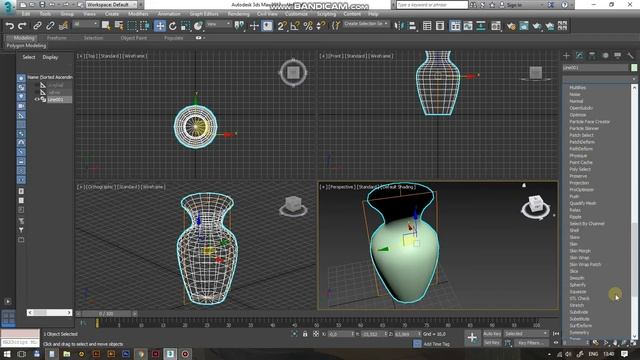This screenshot has height=360, width=640.
Task: Toggle Percent Snap
Action: [x=308, y=26]
